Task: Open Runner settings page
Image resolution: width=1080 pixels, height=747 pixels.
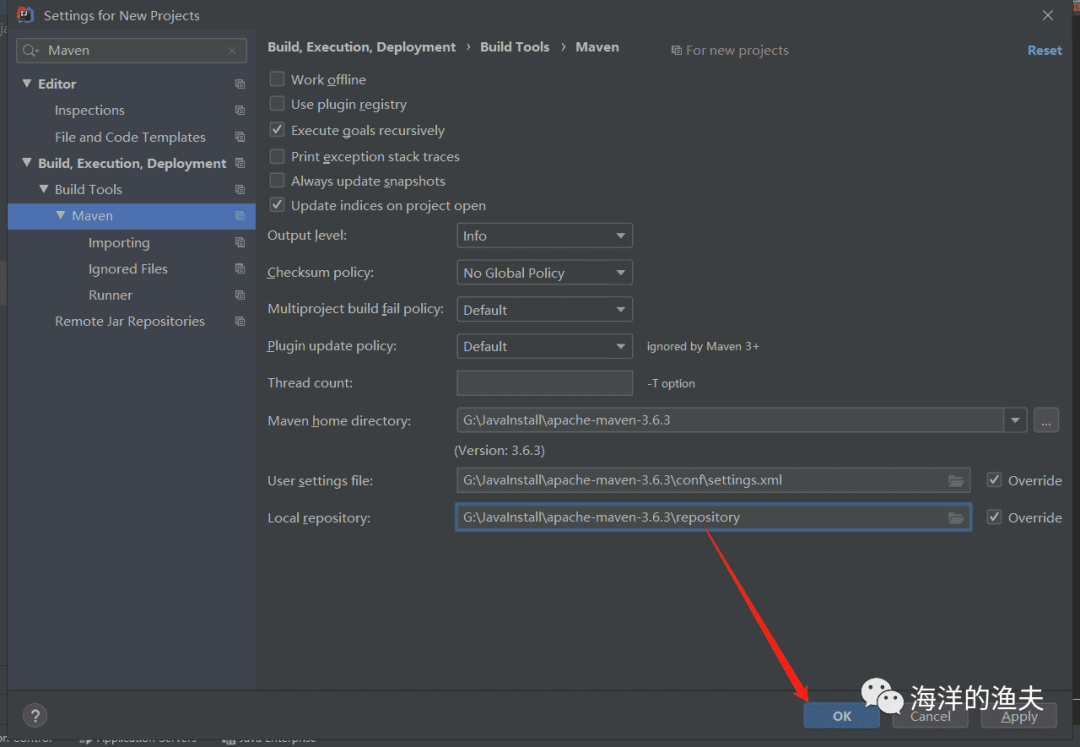Action: (x=110, y=295)
